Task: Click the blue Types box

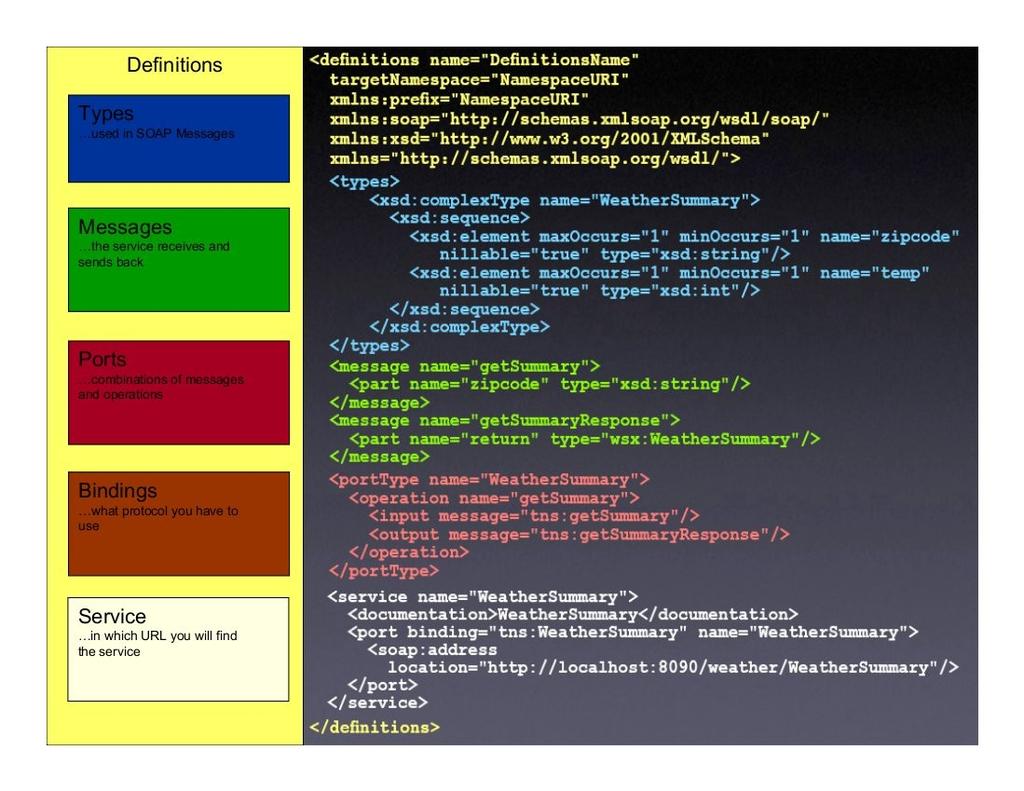Action: tap(178, 138)
